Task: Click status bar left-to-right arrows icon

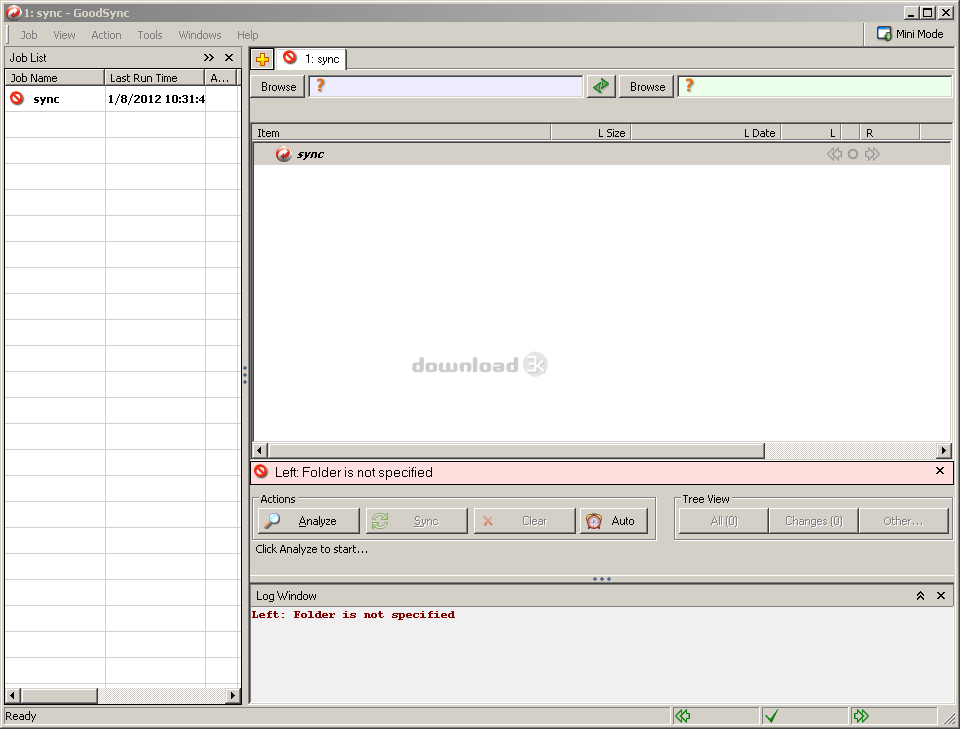Action: point(861,716)
